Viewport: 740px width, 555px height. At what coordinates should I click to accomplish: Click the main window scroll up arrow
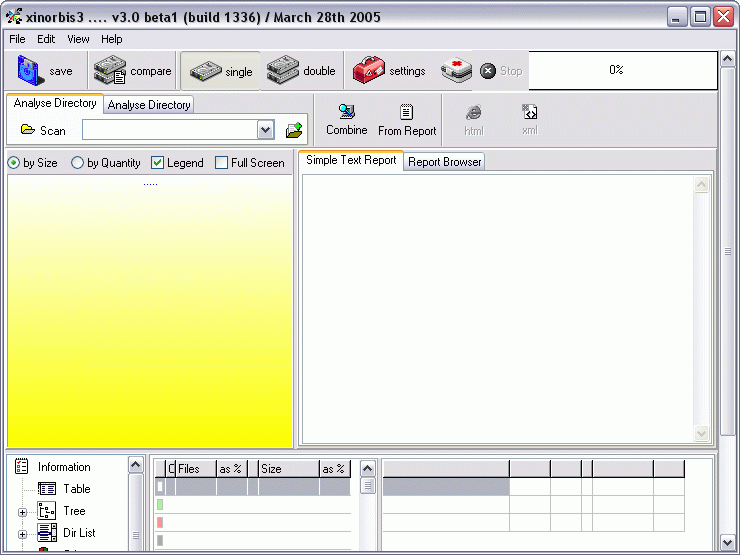[x=727, y=59]
